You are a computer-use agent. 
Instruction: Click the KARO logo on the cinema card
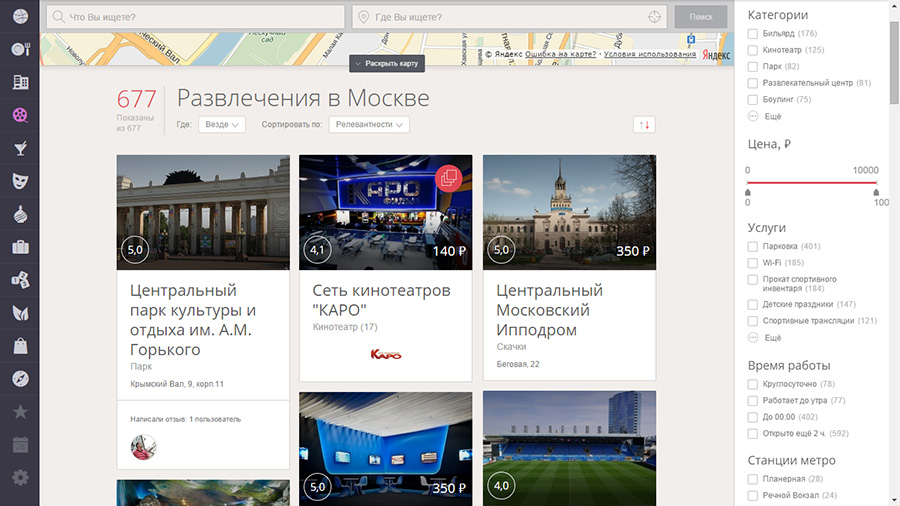coord(386,354)
